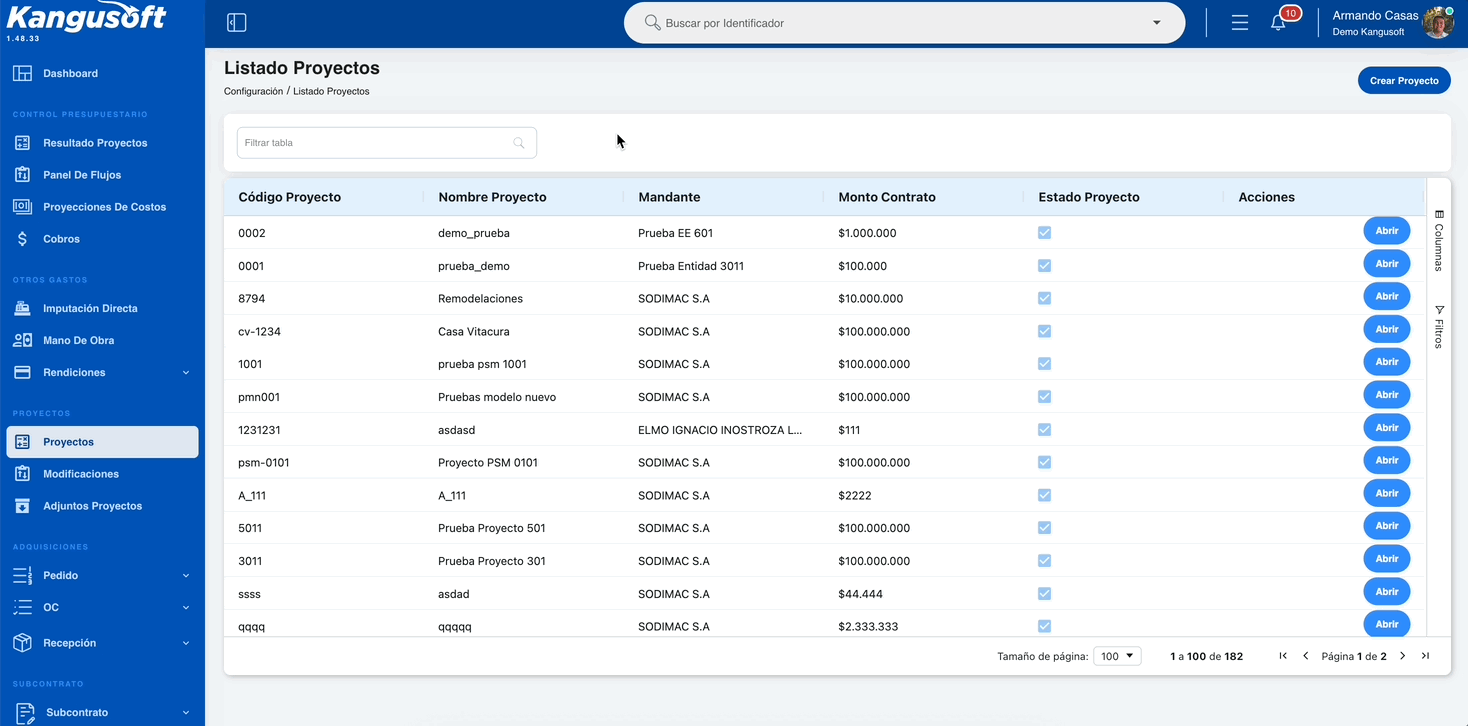This screenshot has width=1468, height=726.
Task: Toggle Estado checkbox for Remodelaciones
Action: (x=1045, y=298)
